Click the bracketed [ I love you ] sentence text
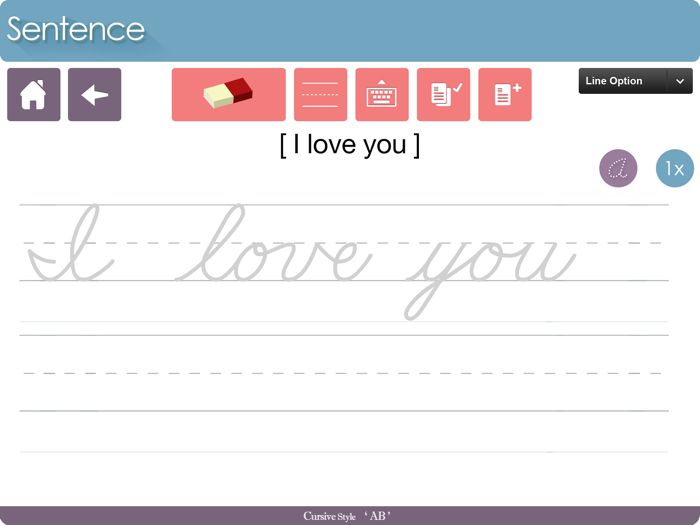Screen dimensions: 700x525 [350, 145]
